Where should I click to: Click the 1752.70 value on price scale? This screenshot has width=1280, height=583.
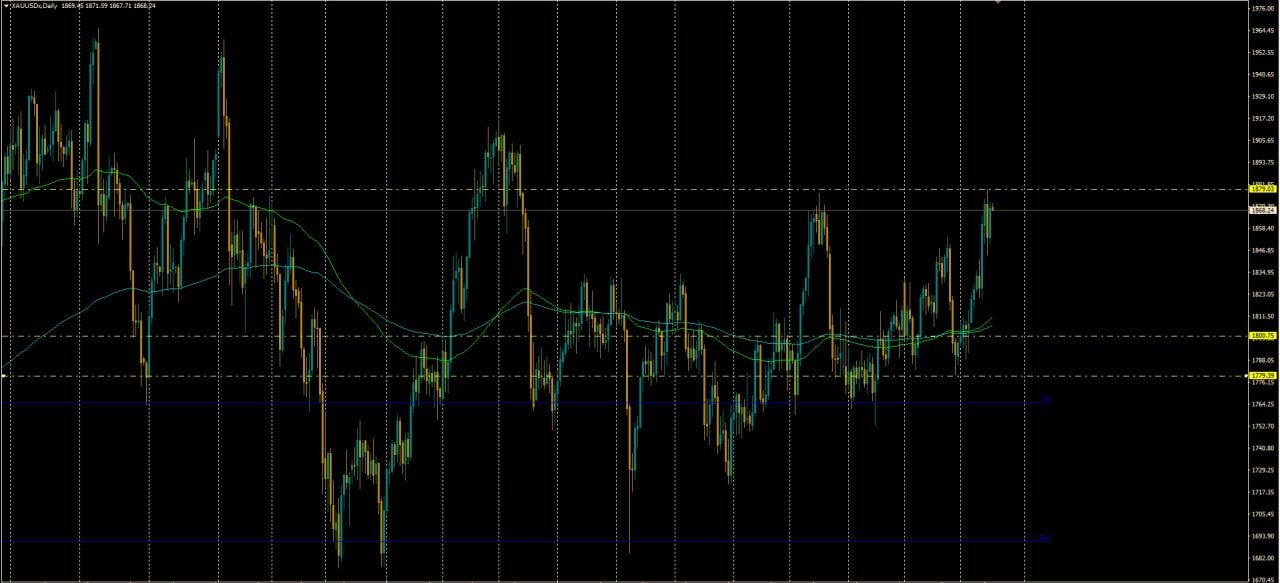(x=1261, y=426)
